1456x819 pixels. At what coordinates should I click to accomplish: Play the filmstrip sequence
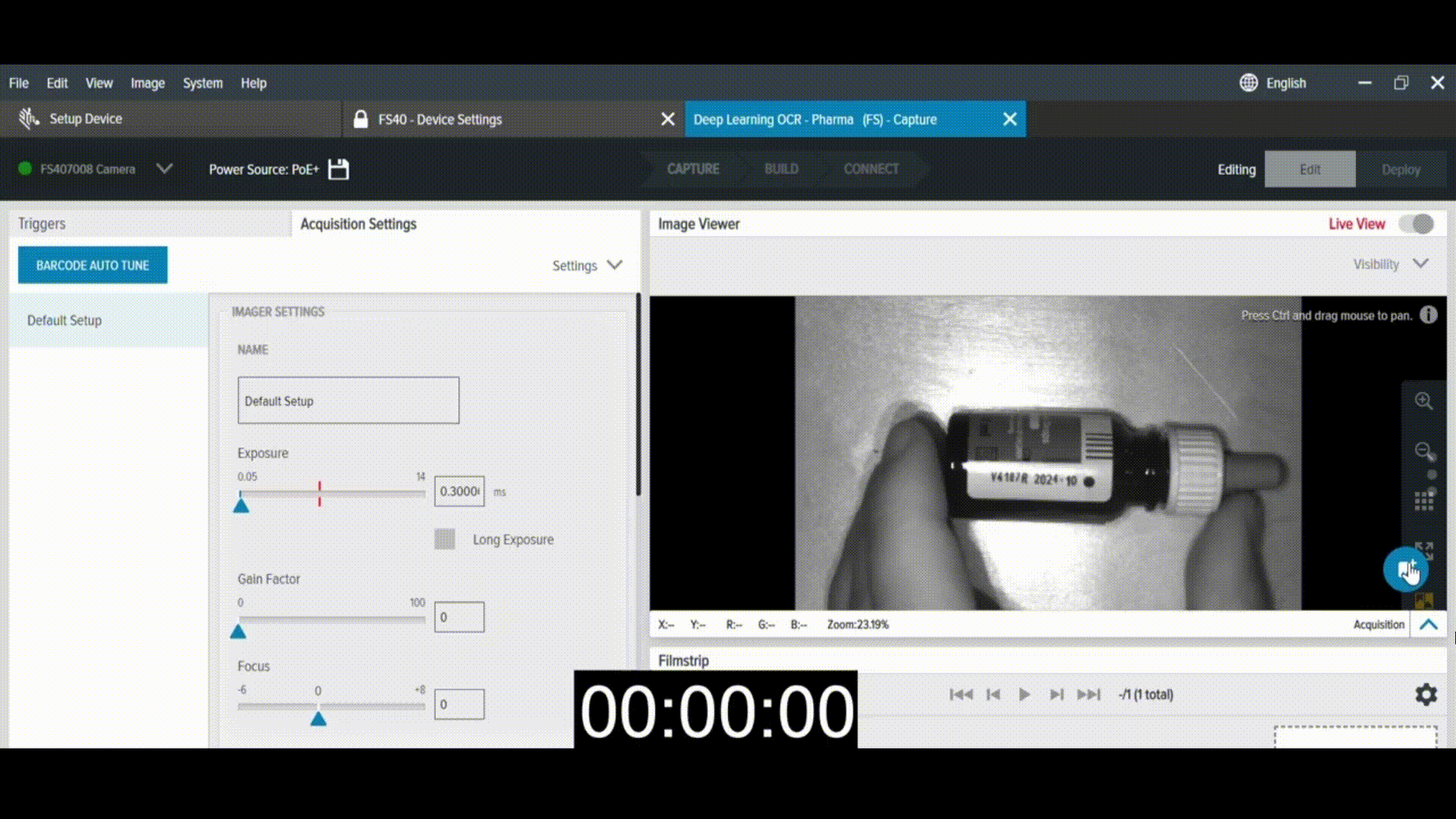point(1024,694)
